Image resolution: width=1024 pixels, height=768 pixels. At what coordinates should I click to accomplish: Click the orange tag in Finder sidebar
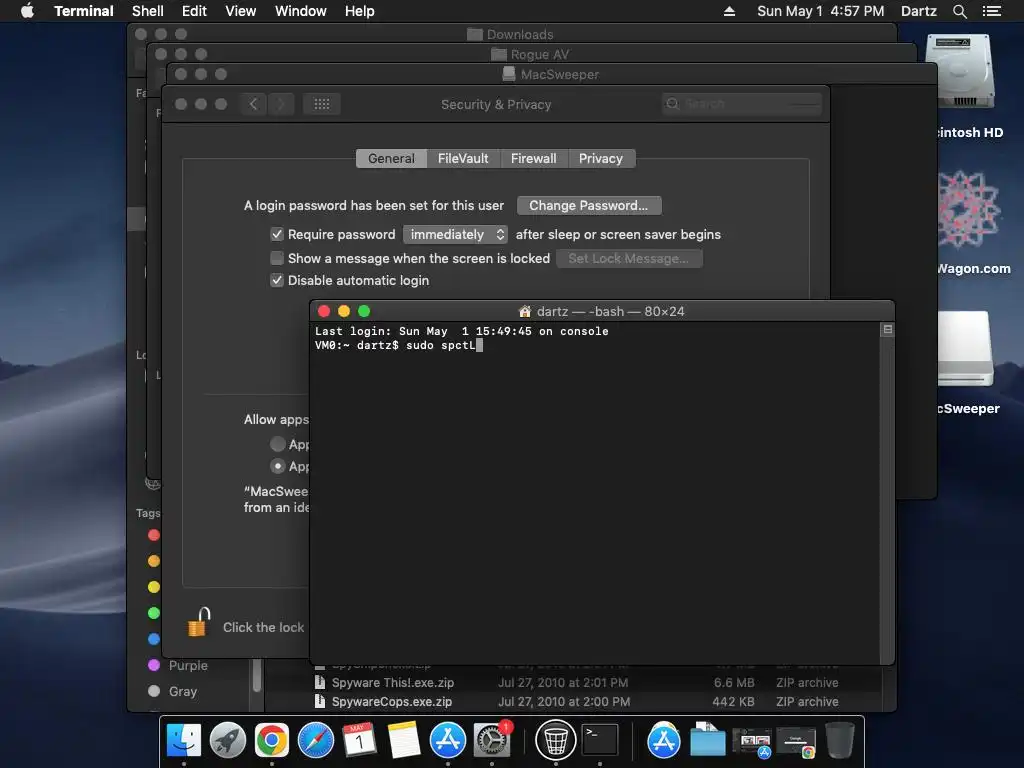point(154,561)
